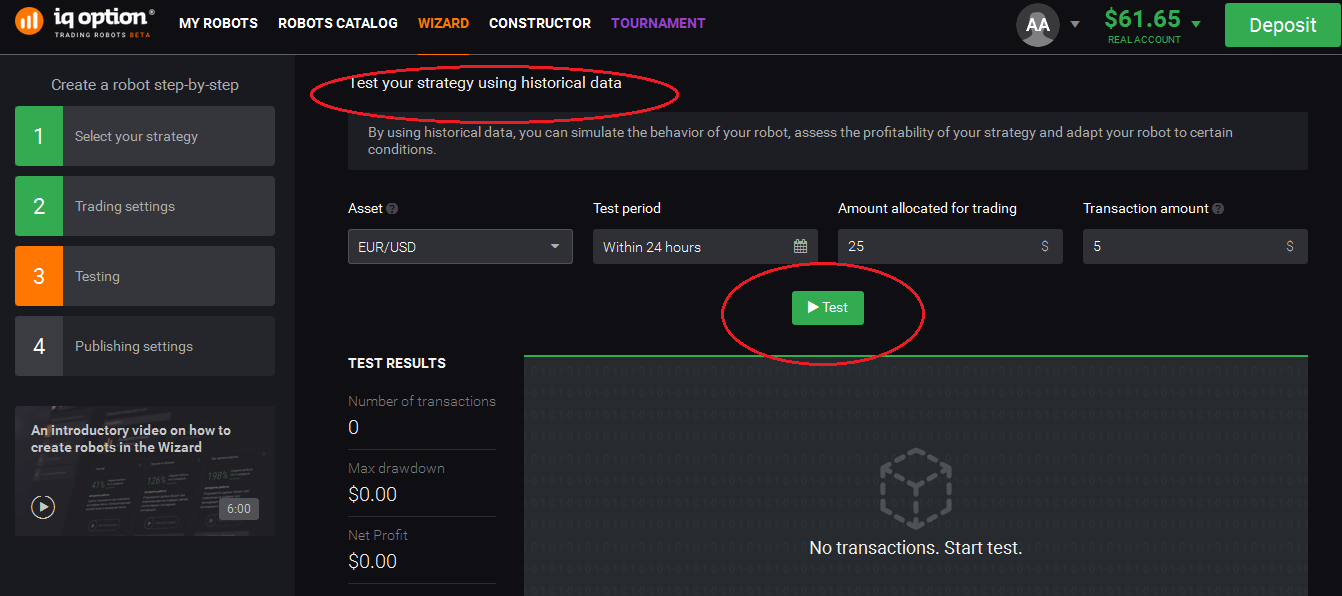This screenshot has width=1342, height=596.
Task: Open the Robots Catalog tab
Action: point(338,23)
